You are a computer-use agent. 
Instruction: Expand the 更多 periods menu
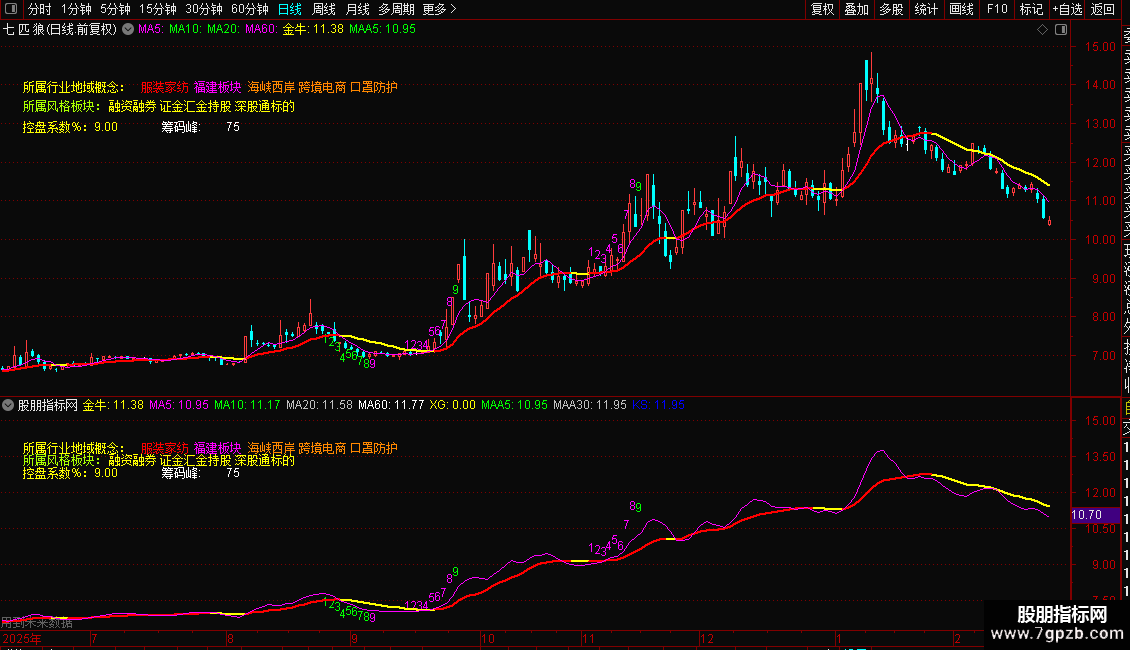439,9
